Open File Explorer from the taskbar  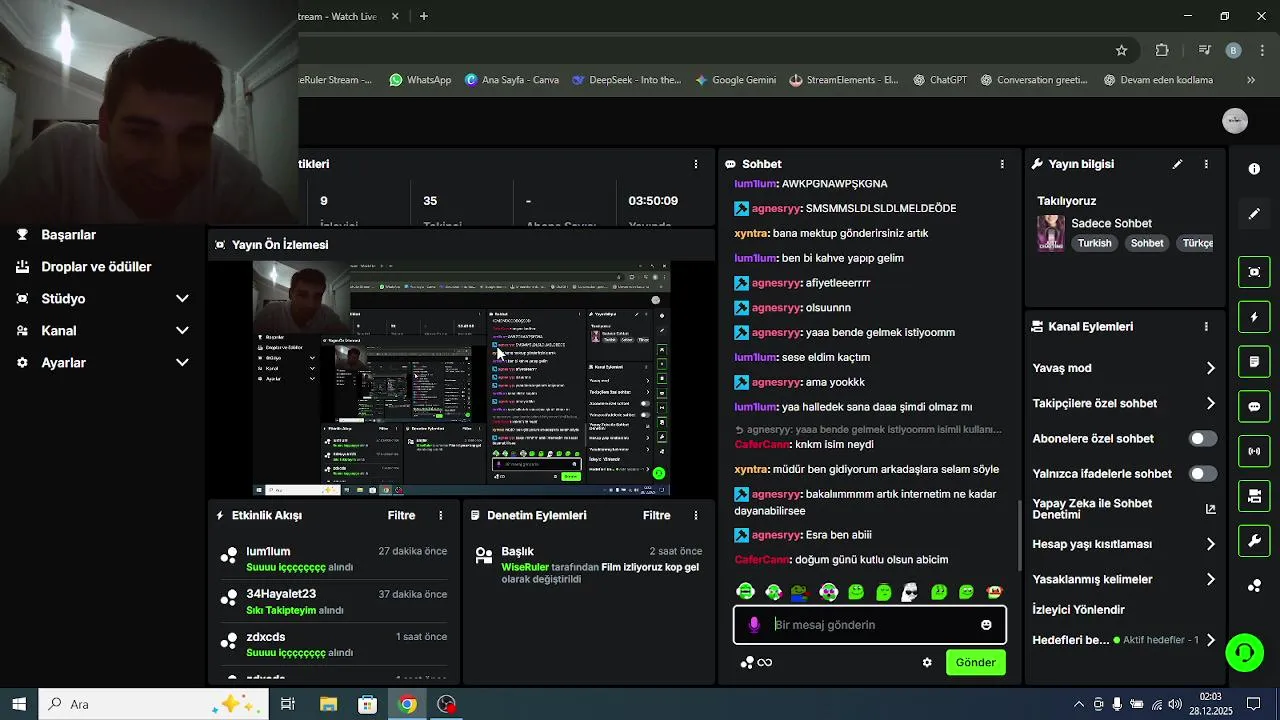coord(328,704)
